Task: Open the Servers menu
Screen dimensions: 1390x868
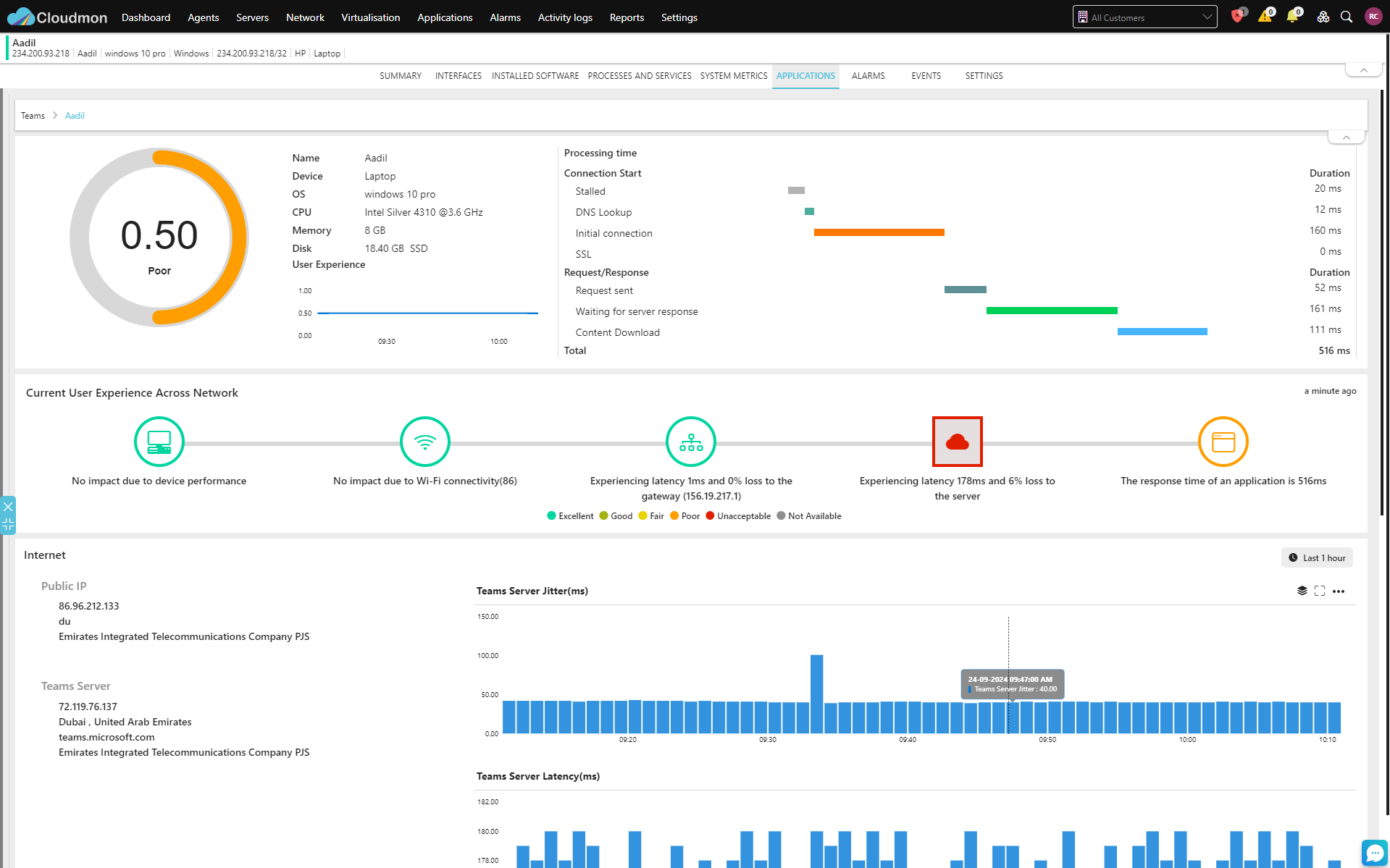Action: 252,17
